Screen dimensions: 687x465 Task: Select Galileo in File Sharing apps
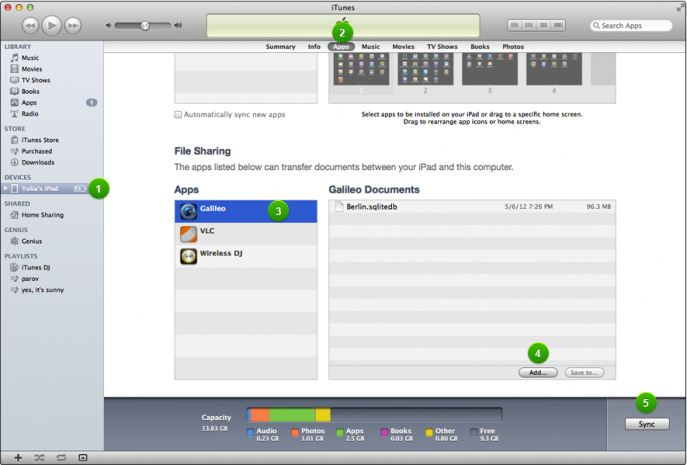246,211
